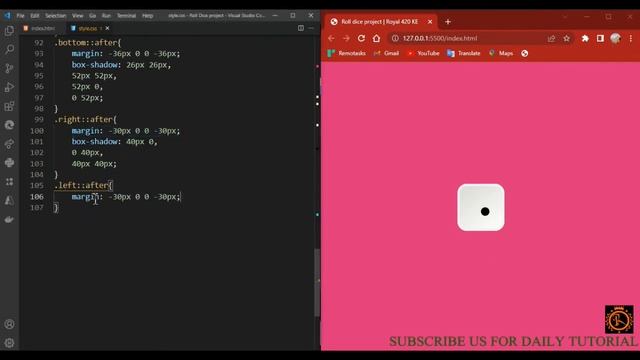Viewport: 640px width, 360px height.
Task: Open the Go menu
Action: 93,16
